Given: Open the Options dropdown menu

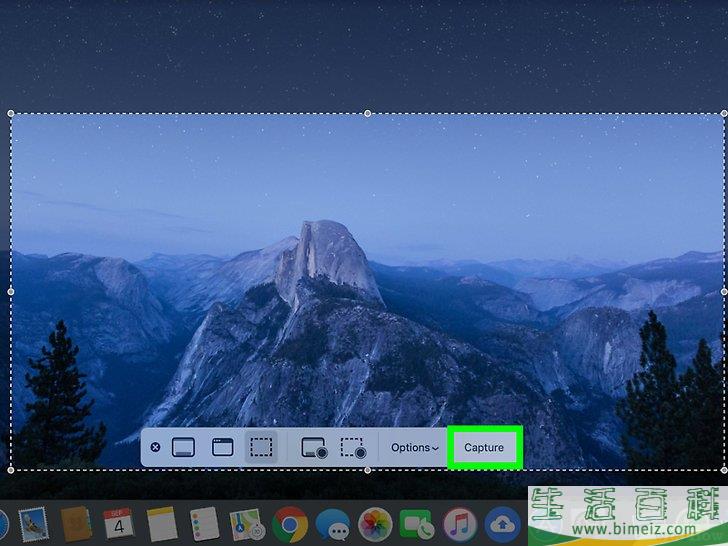Looking at the screenshot, I should 414,447.
